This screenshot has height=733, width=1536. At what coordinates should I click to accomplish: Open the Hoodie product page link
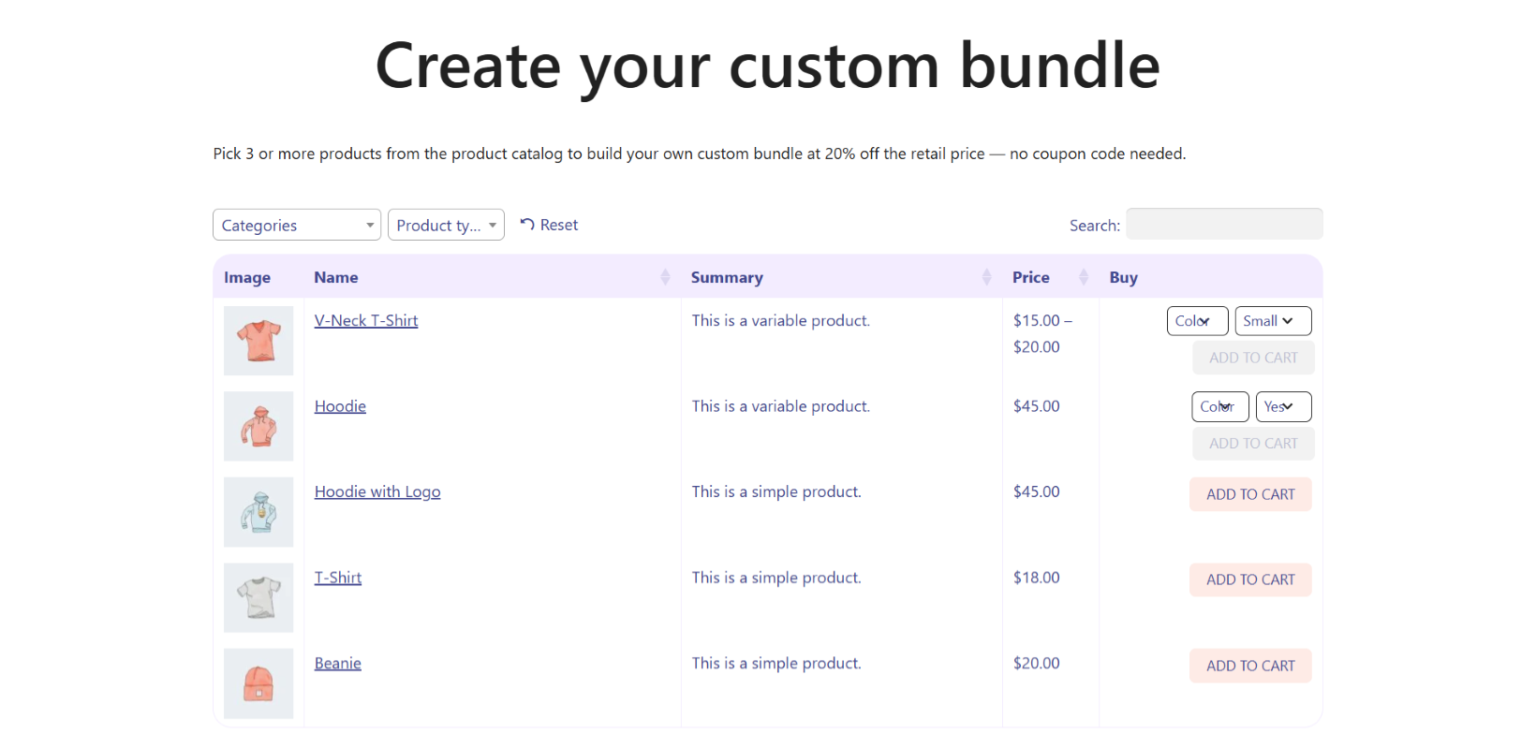coord(340,405)
